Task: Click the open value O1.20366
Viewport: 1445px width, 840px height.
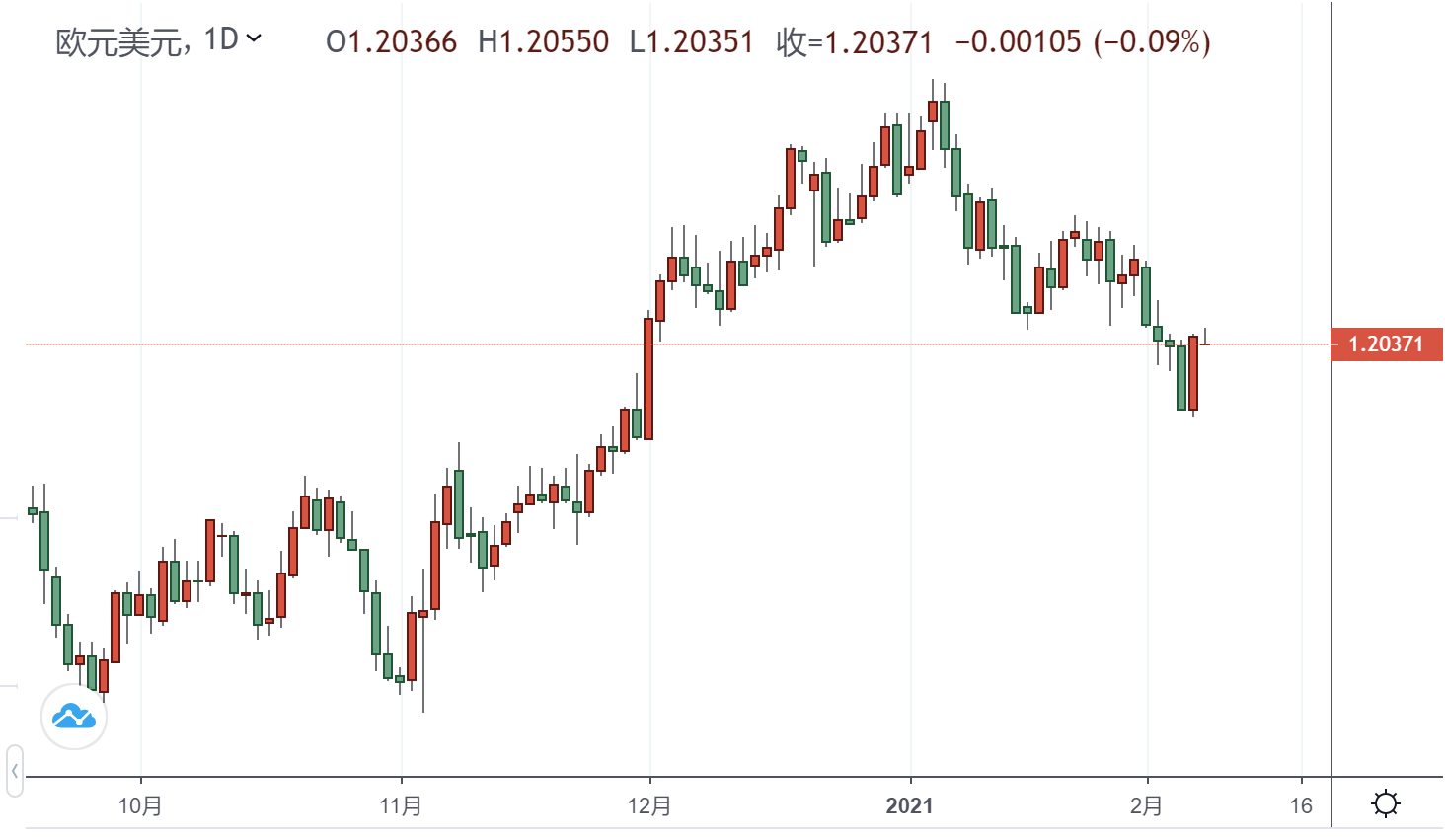Action: pyautogui.click(x=391, y=41)
